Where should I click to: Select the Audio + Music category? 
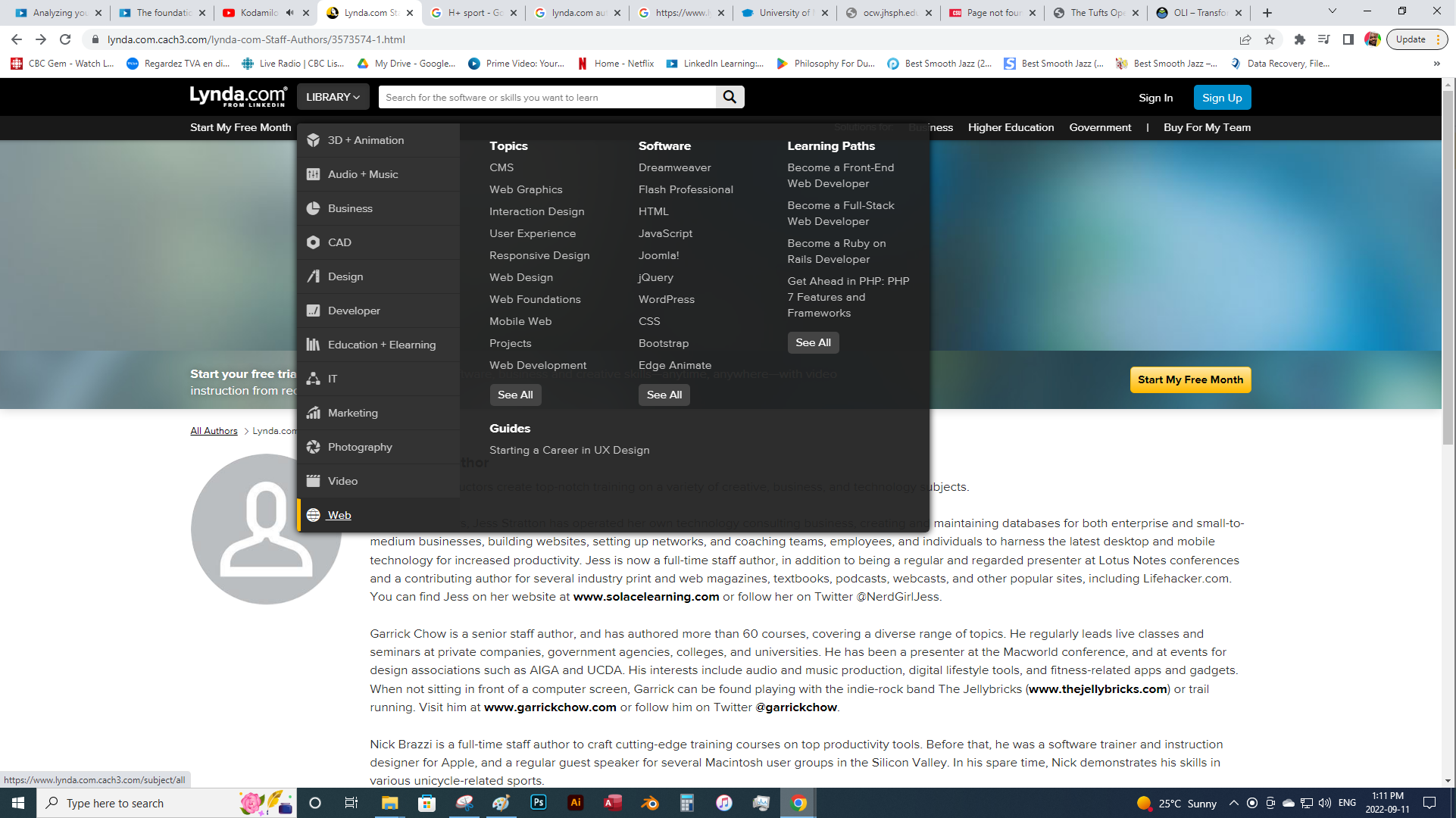pos(362,174)
